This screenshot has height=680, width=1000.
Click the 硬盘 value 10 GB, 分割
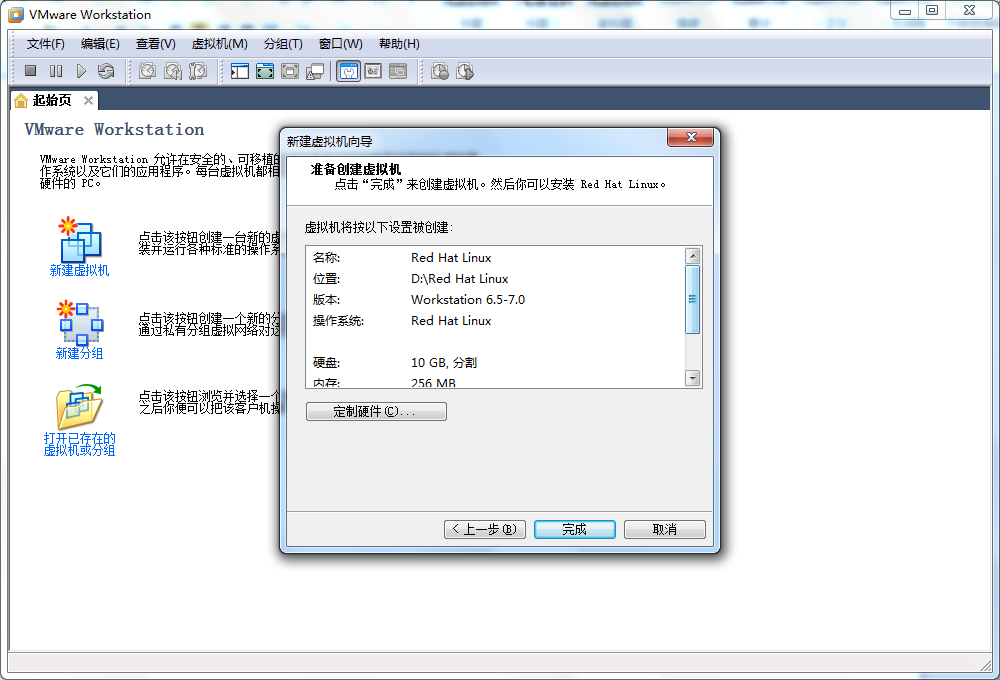[x=444, y=363]
